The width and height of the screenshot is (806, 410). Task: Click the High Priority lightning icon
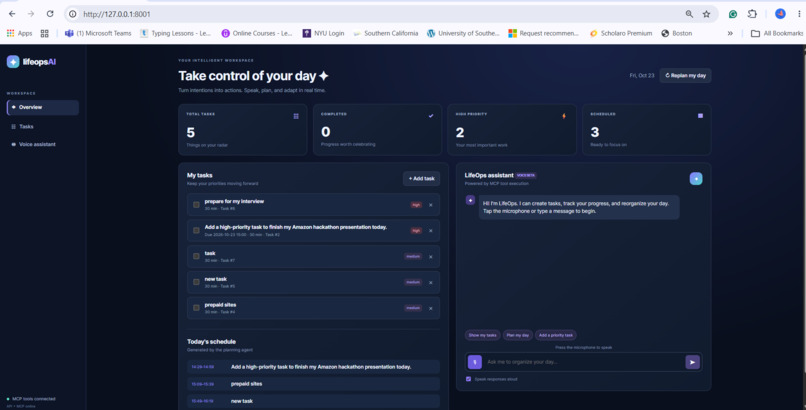[564, 116]
